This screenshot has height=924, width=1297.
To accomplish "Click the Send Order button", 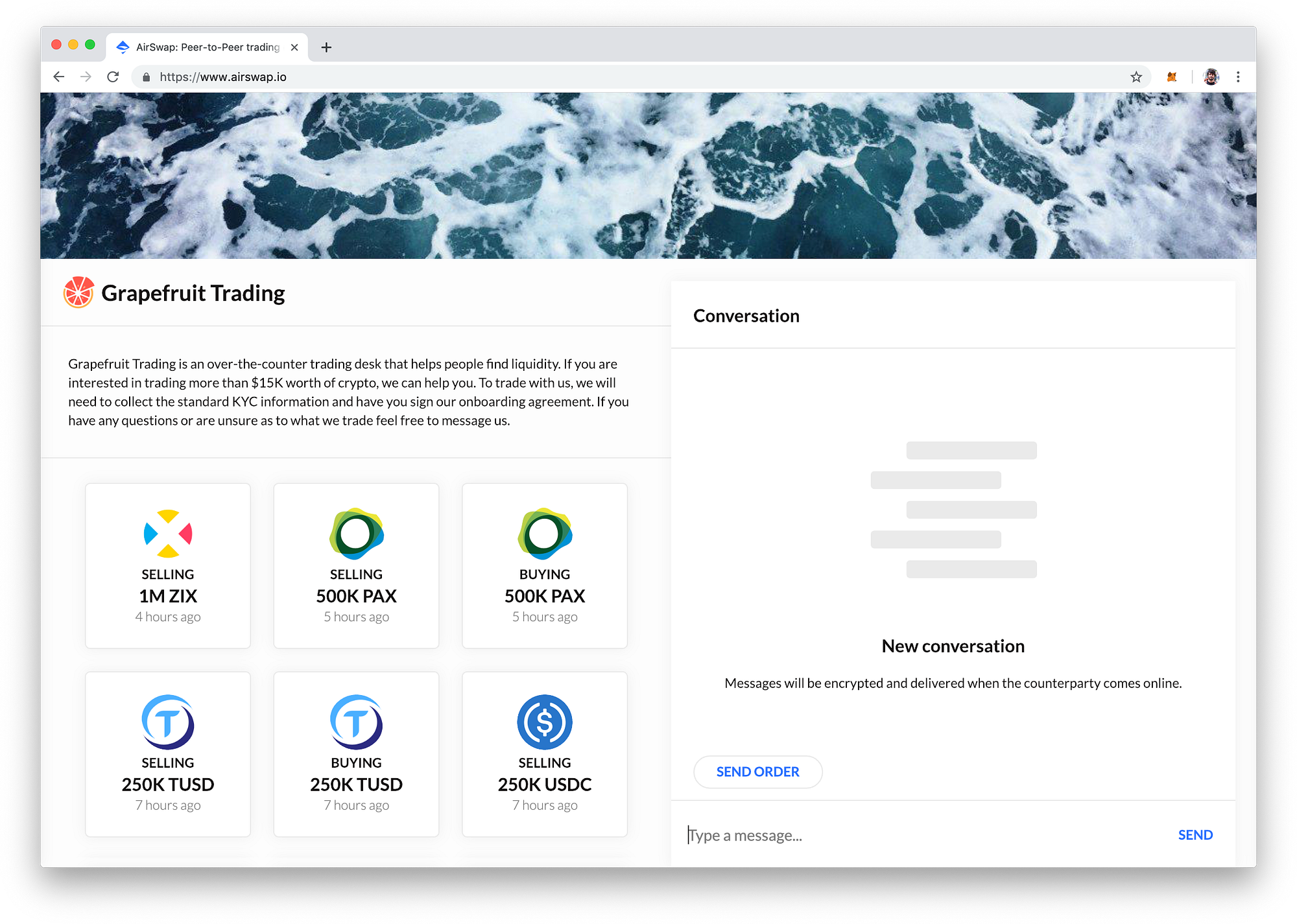I will tap(757, 772).
